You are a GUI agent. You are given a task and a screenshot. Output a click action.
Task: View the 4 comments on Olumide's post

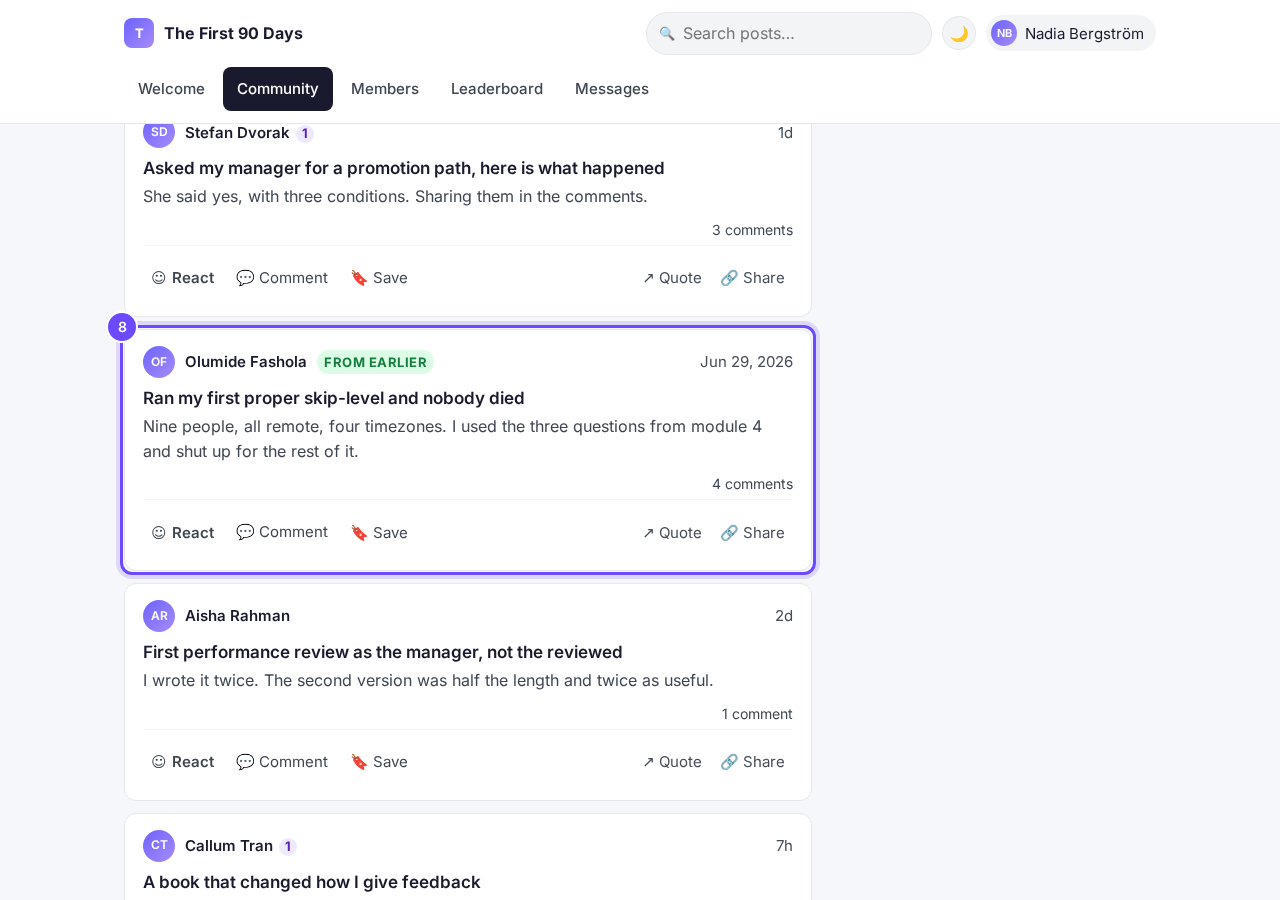click(752, 484)
